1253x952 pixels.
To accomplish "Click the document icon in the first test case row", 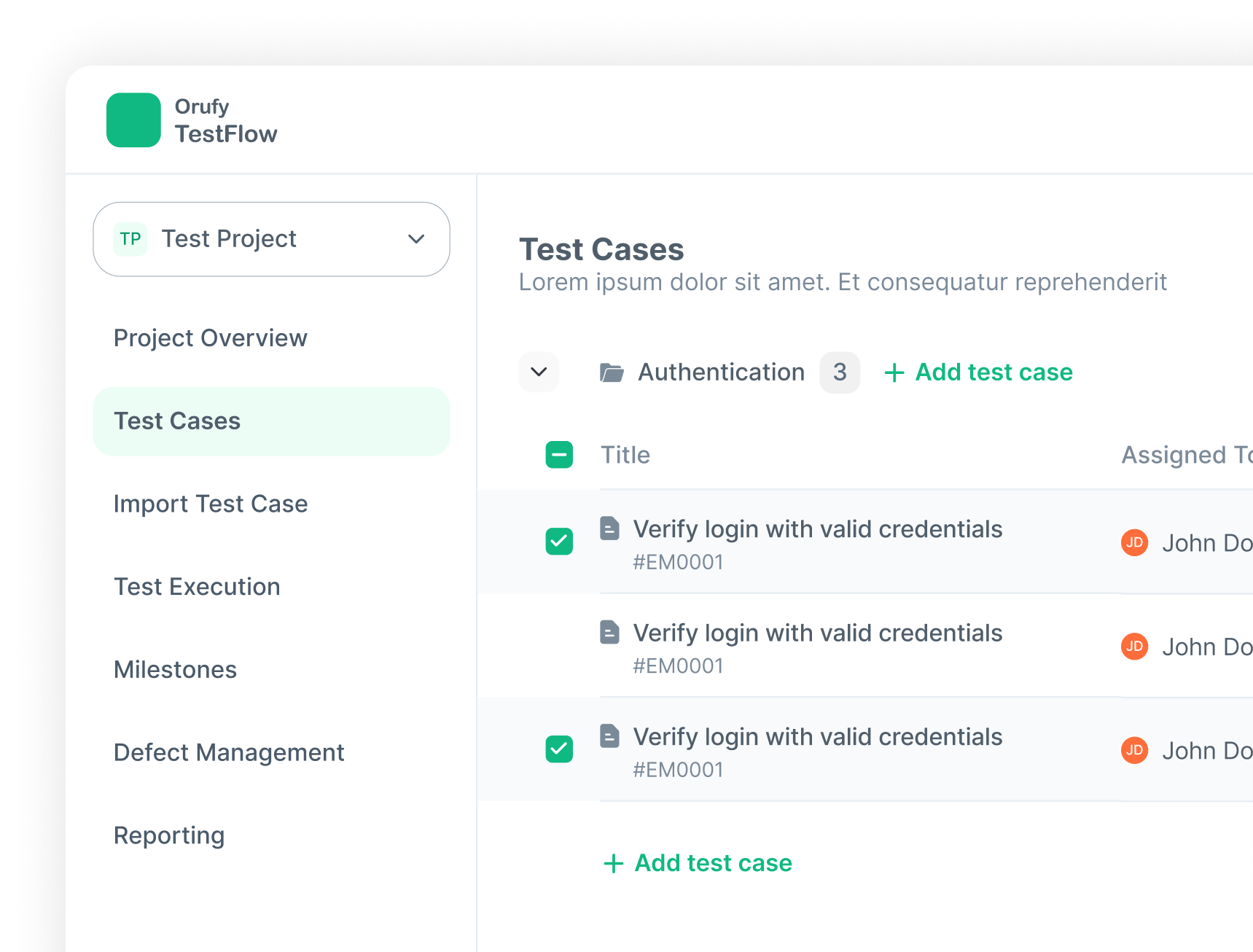I will (609, 528).
